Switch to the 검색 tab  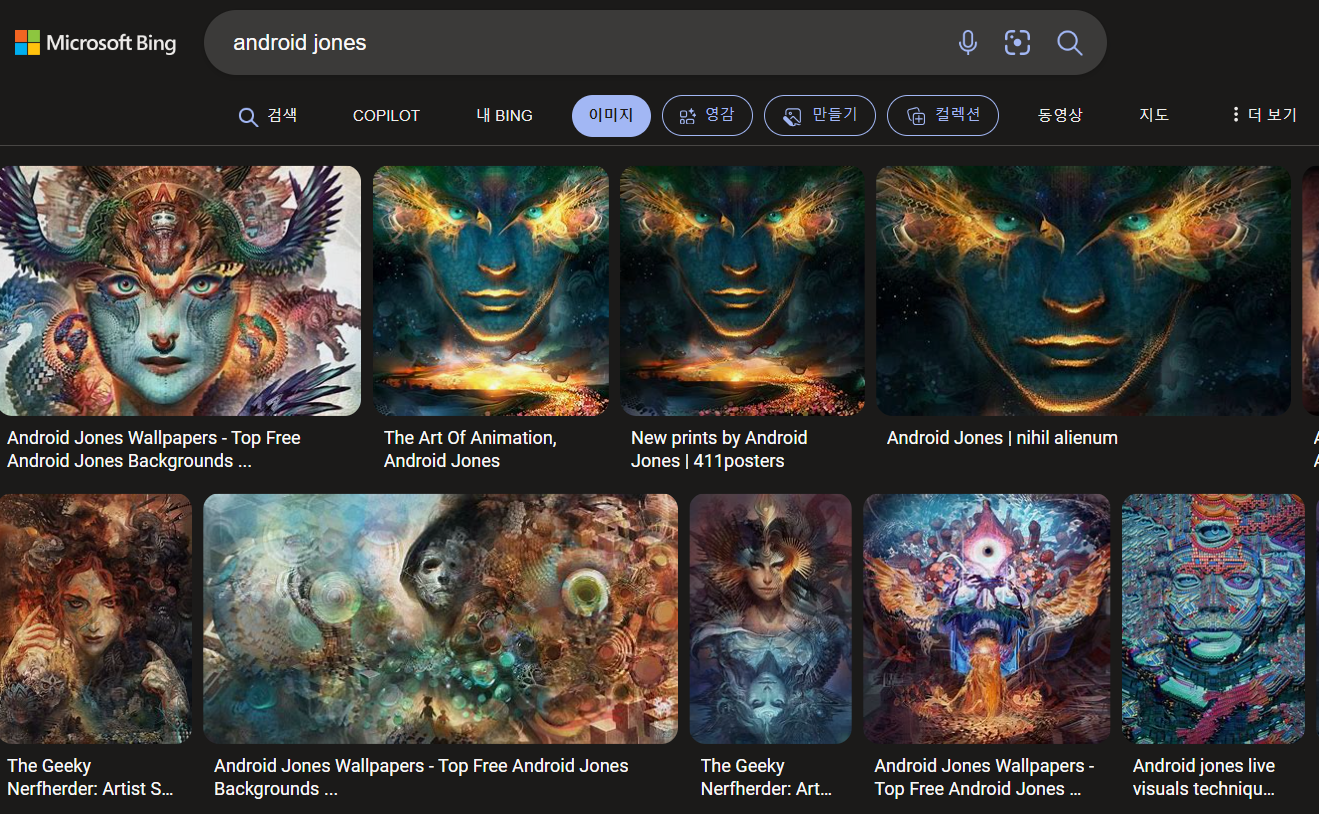(x=268, y=116)
